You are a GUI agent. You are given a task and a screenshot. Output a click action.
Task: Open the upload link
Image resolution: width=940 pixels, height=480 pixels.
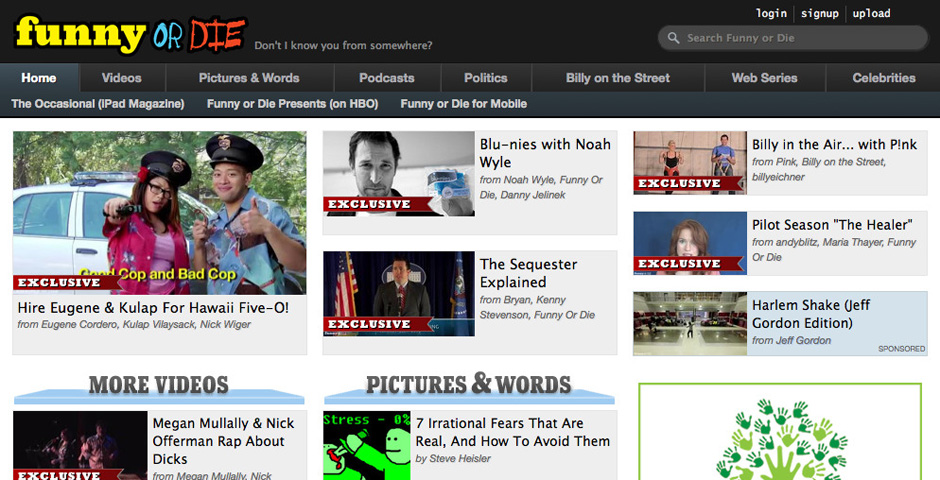(871, 13)
